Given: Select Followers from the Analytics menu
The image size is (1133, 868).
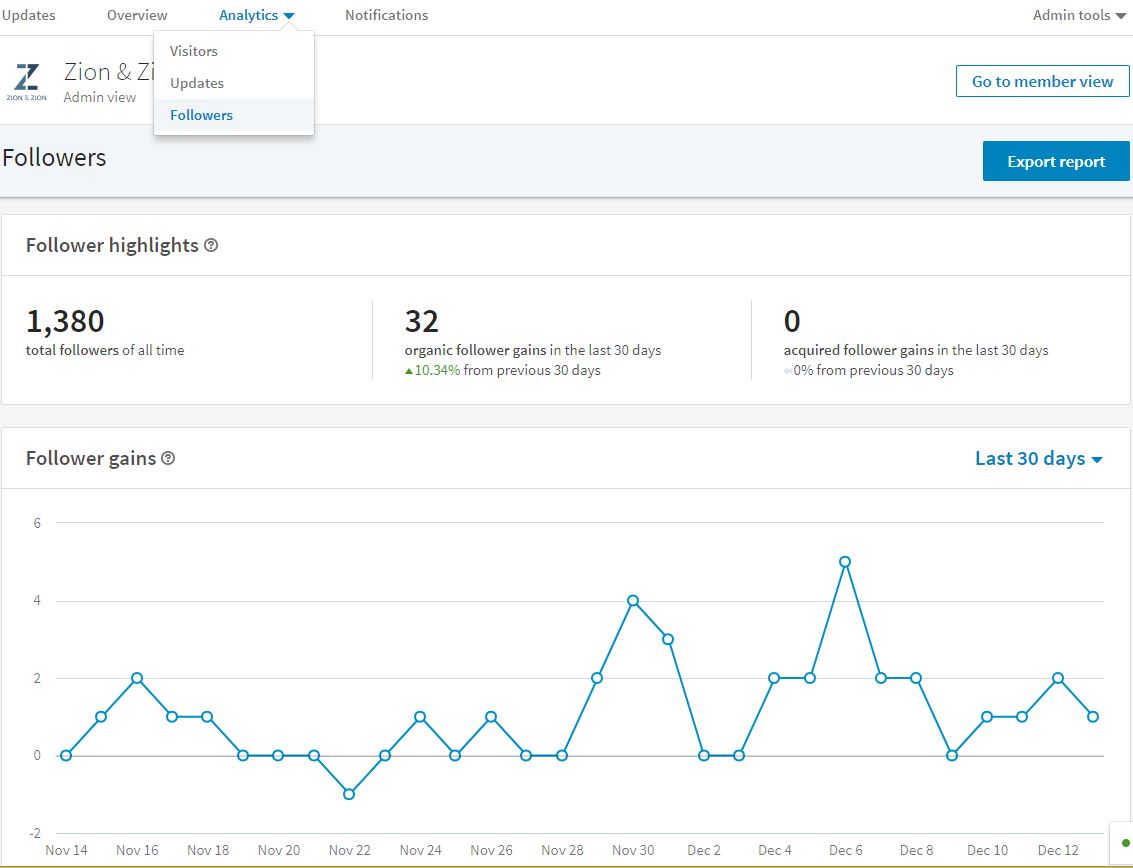Looking at the screenshot, I should tap(201, 114).
